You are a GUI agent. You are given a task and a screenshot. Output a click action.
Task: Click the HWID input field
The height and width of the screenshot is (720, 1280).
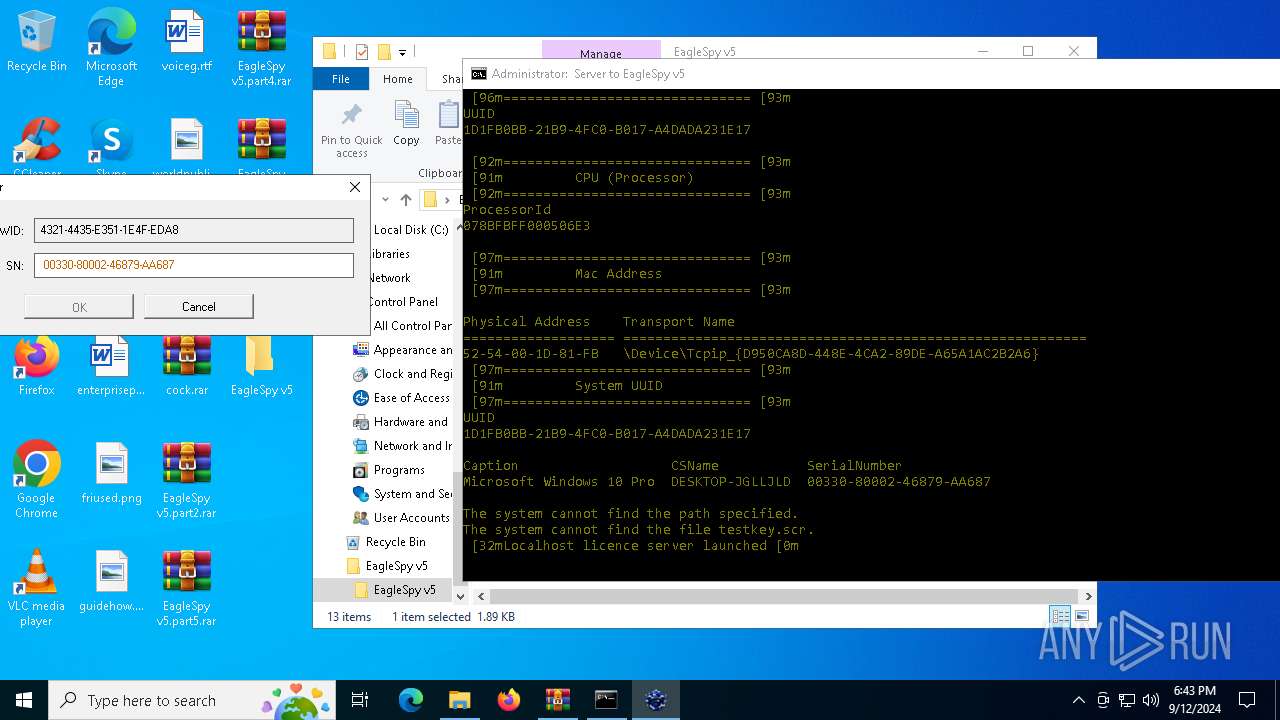tap(194, 230)
